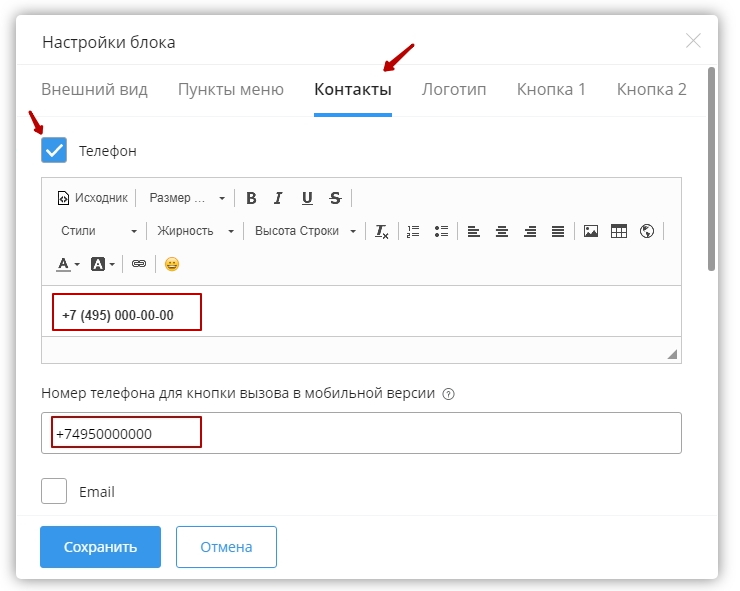Open the Внешний вид tab

tap(94, 89)
